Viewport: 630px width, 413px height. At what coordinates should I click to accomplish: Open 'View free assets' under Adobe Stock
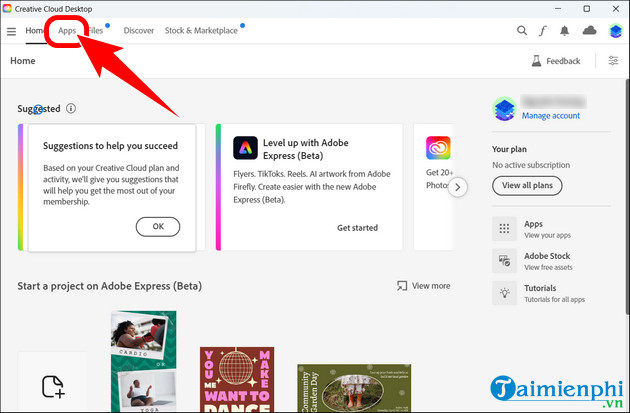(548, 268)
